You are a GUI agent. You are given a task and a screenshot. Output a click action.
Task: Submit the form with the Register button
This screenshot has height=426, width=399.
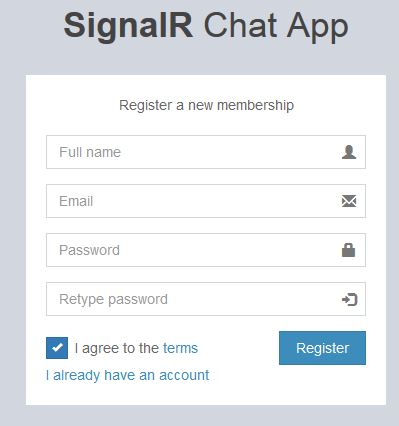tap(322, 348)
